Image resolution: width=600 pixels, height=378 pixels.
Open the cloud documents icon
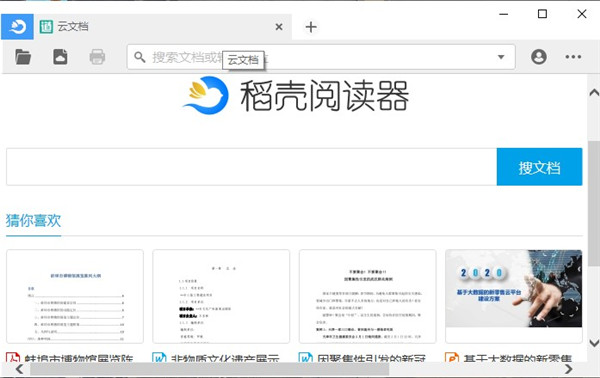[60, 57]
